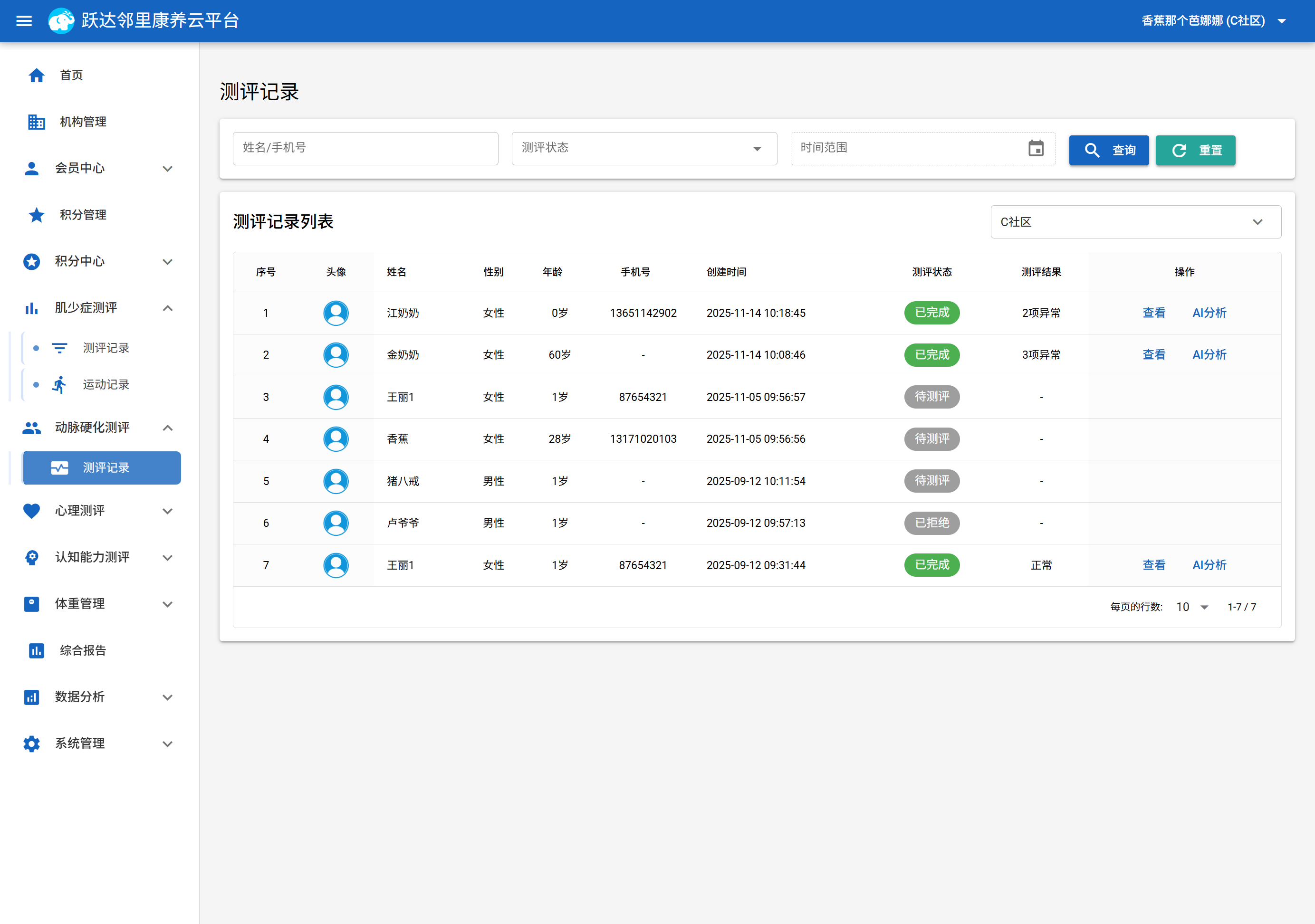Image resolution: width=1315 pixels, height=924 pixels.
Task: Open the calendar picker icon
Action: (1036, 148)
